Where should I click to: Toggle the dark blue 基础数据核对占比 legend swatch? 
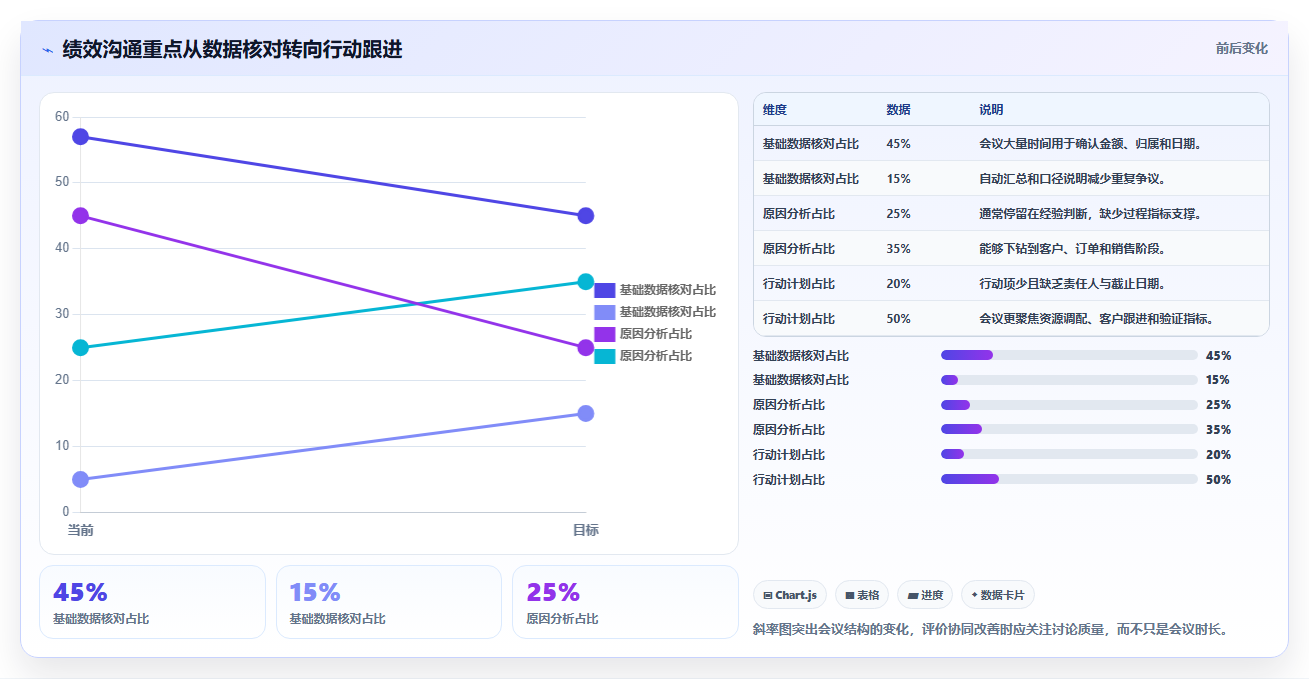pos(605,290)
